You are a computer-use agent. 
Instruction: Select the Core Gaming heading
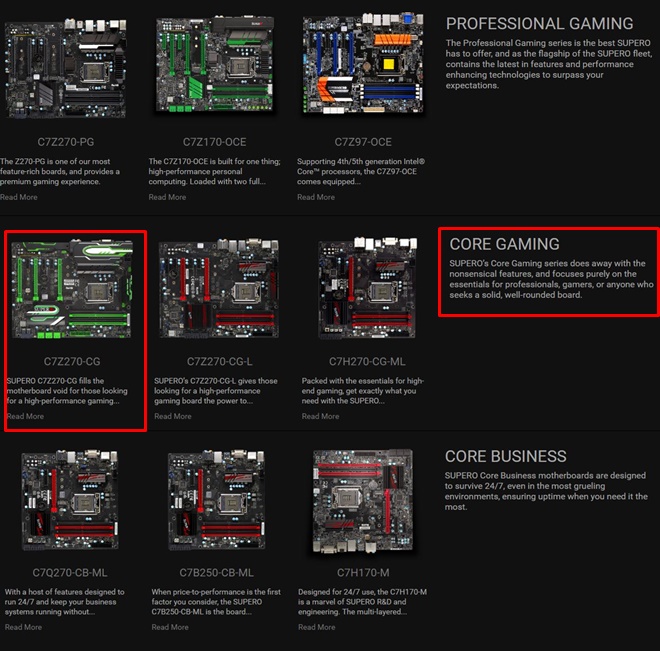504,244
